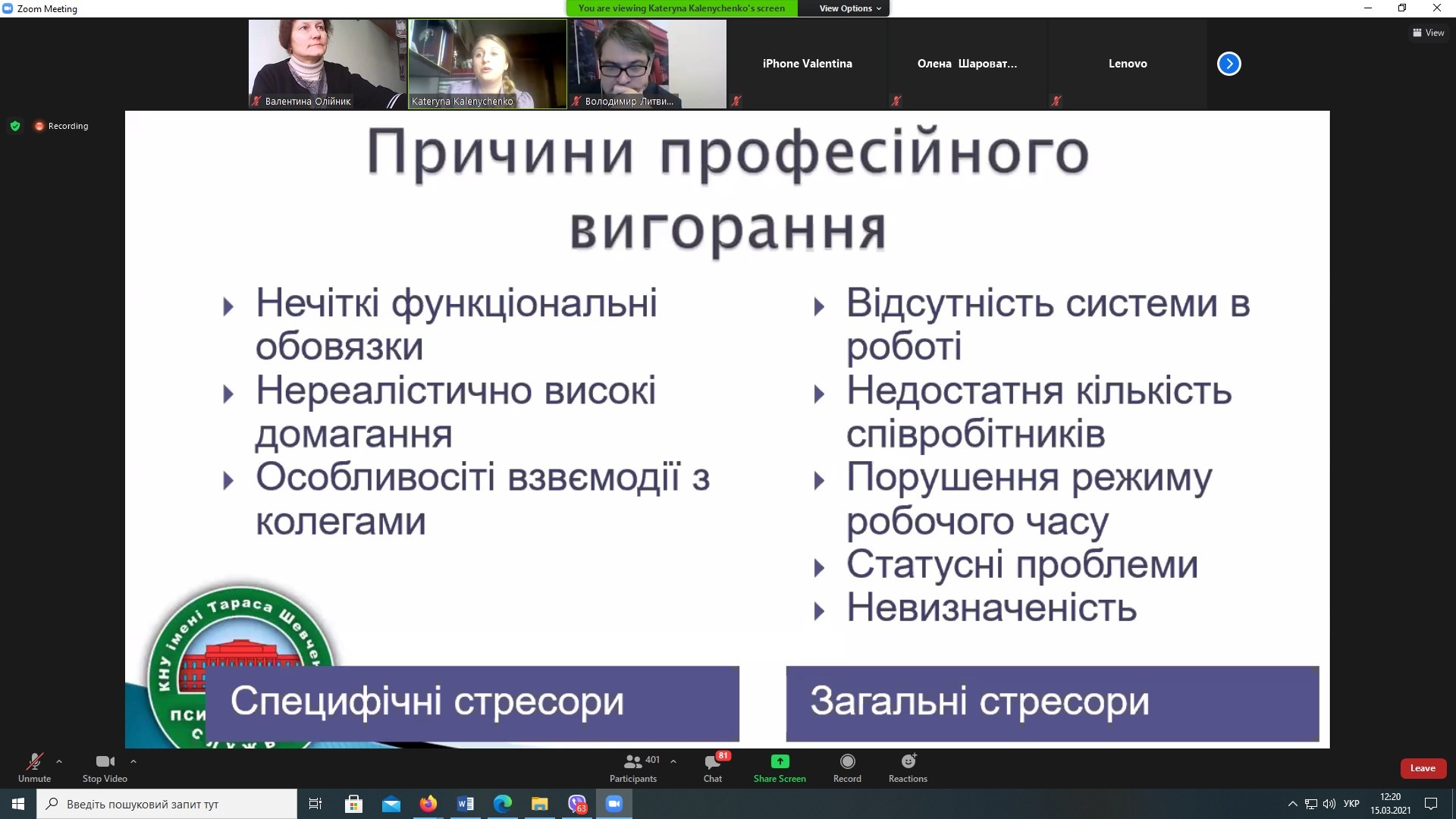The width and height of the screenshot is (1456, 819).
Task: Leave the meeting
Action: [1422, 768]
